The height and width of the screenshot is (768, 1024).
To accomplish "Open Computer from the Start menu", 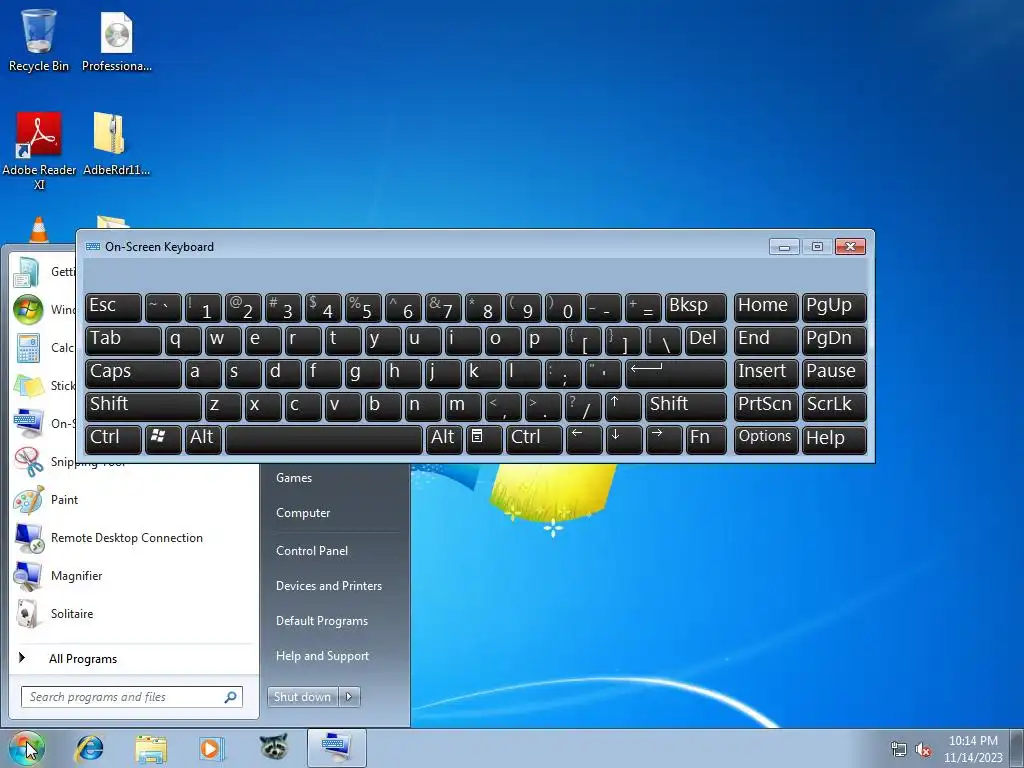I will tap(303, 513).
